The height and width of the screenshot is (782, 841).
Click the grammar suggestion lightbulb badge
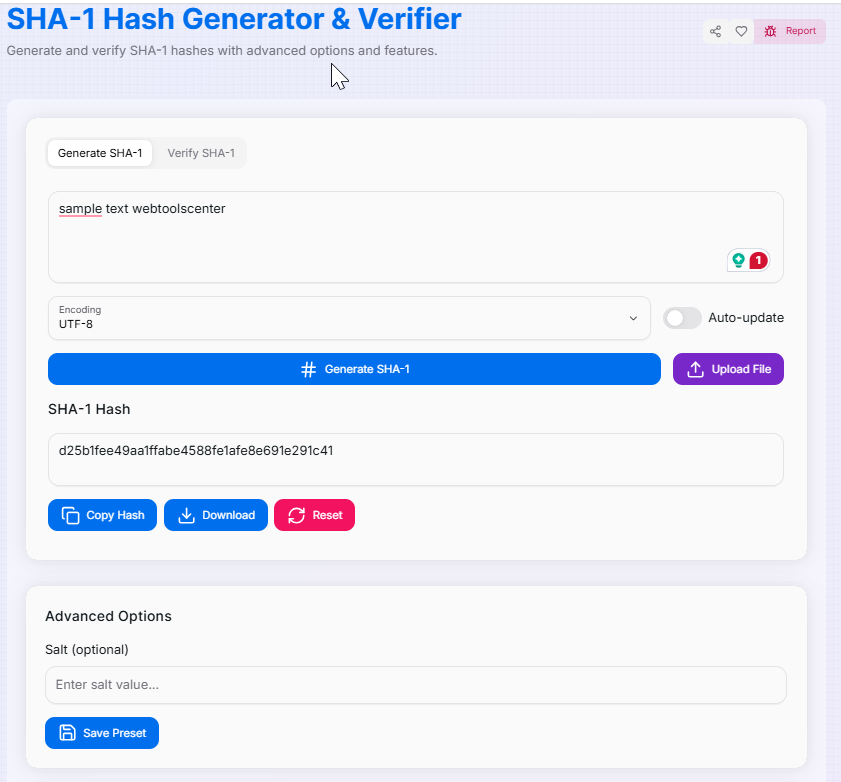tap(736, 260)
